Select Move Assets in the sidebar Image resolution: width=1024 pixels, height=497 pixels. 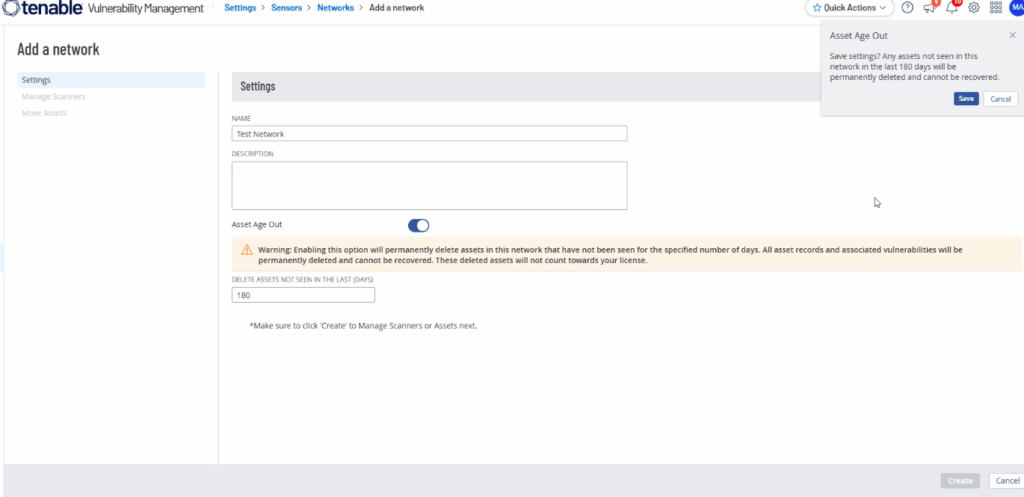(x=44, y=113)
